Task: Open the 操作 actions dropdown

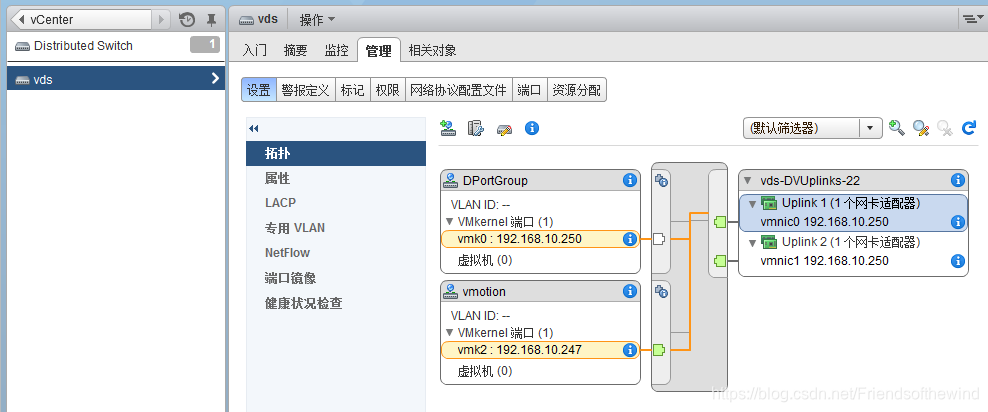Action: (x=317, y=20)
